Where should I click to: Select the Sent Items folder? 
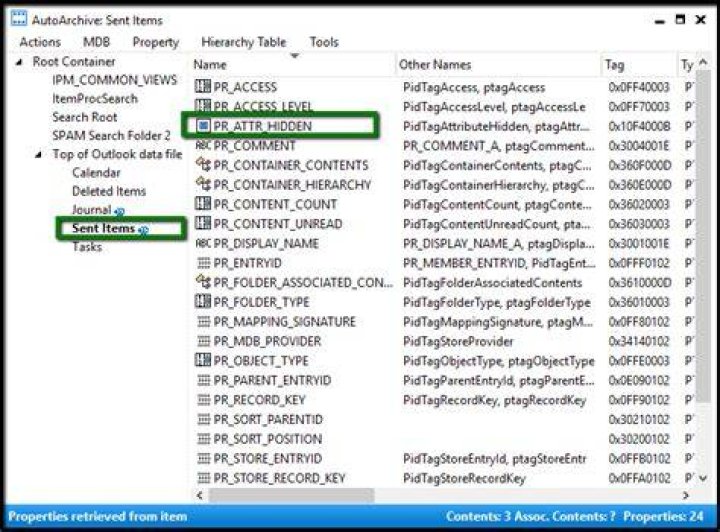103,228
